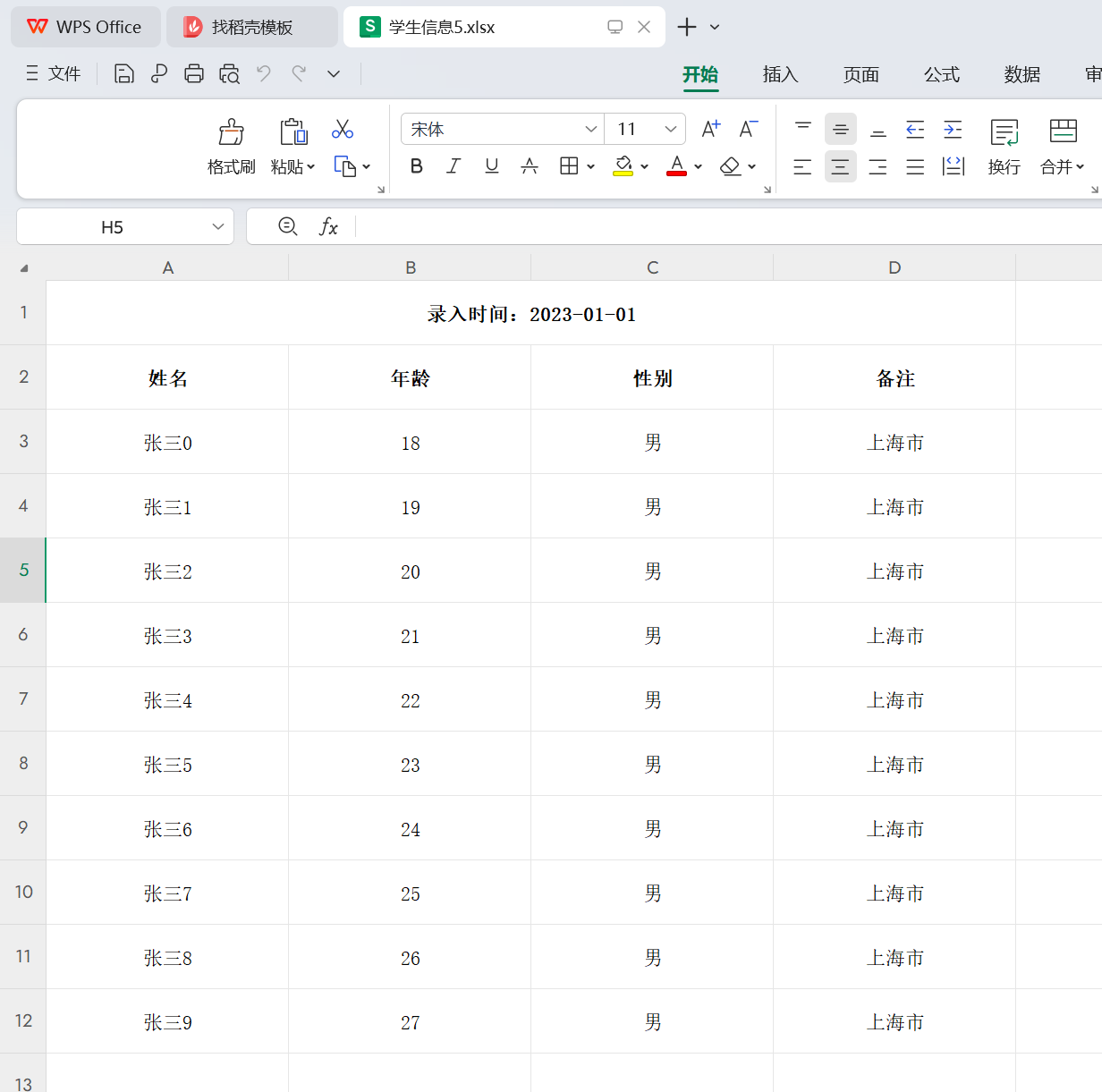
Task: Set Bottom vertical alignment
Action: pyautogui.click(x=878, y=130)
